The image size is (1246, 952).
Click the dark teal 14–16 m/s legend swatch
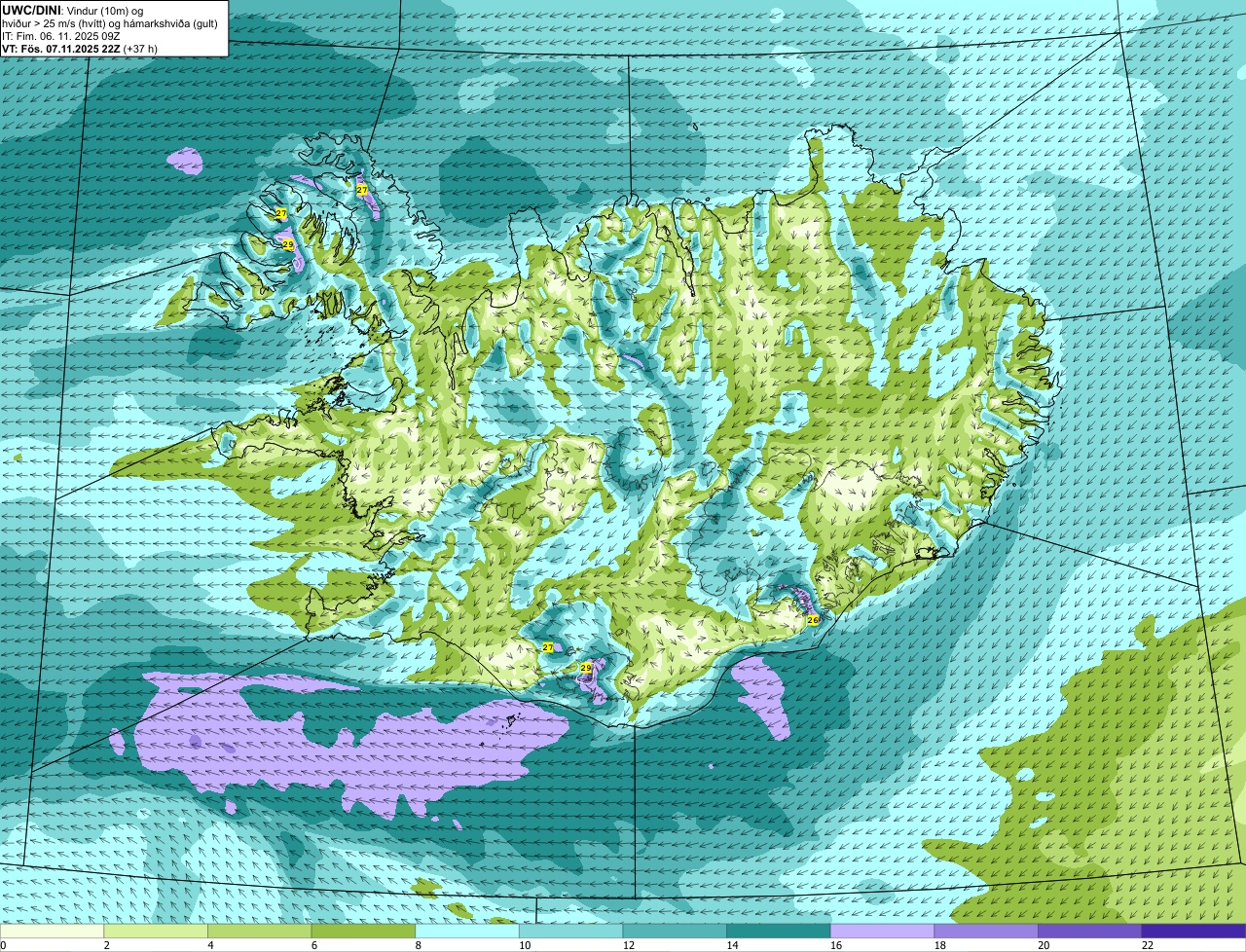click(779, 932)
